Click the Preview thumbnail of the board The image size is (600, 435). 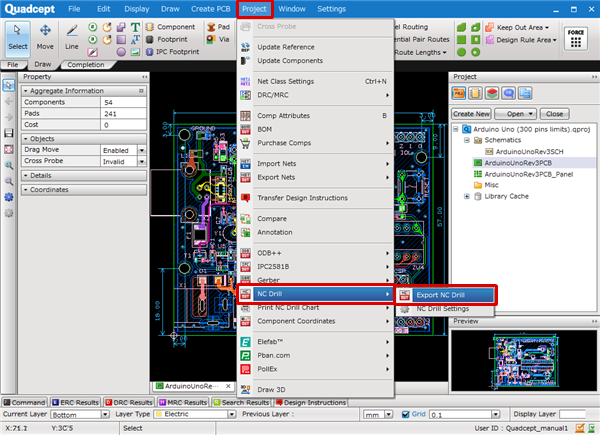[x=523, y=360]
